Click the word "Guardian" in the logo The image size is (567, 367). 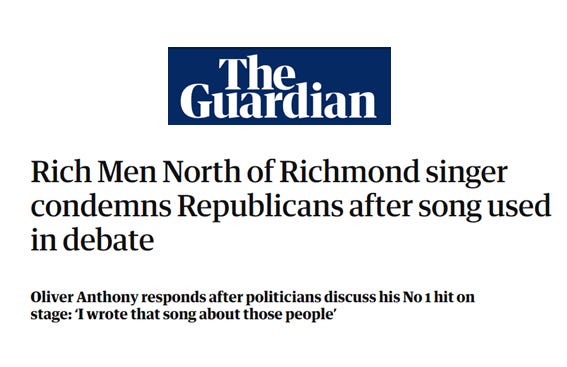click(278, 101)
